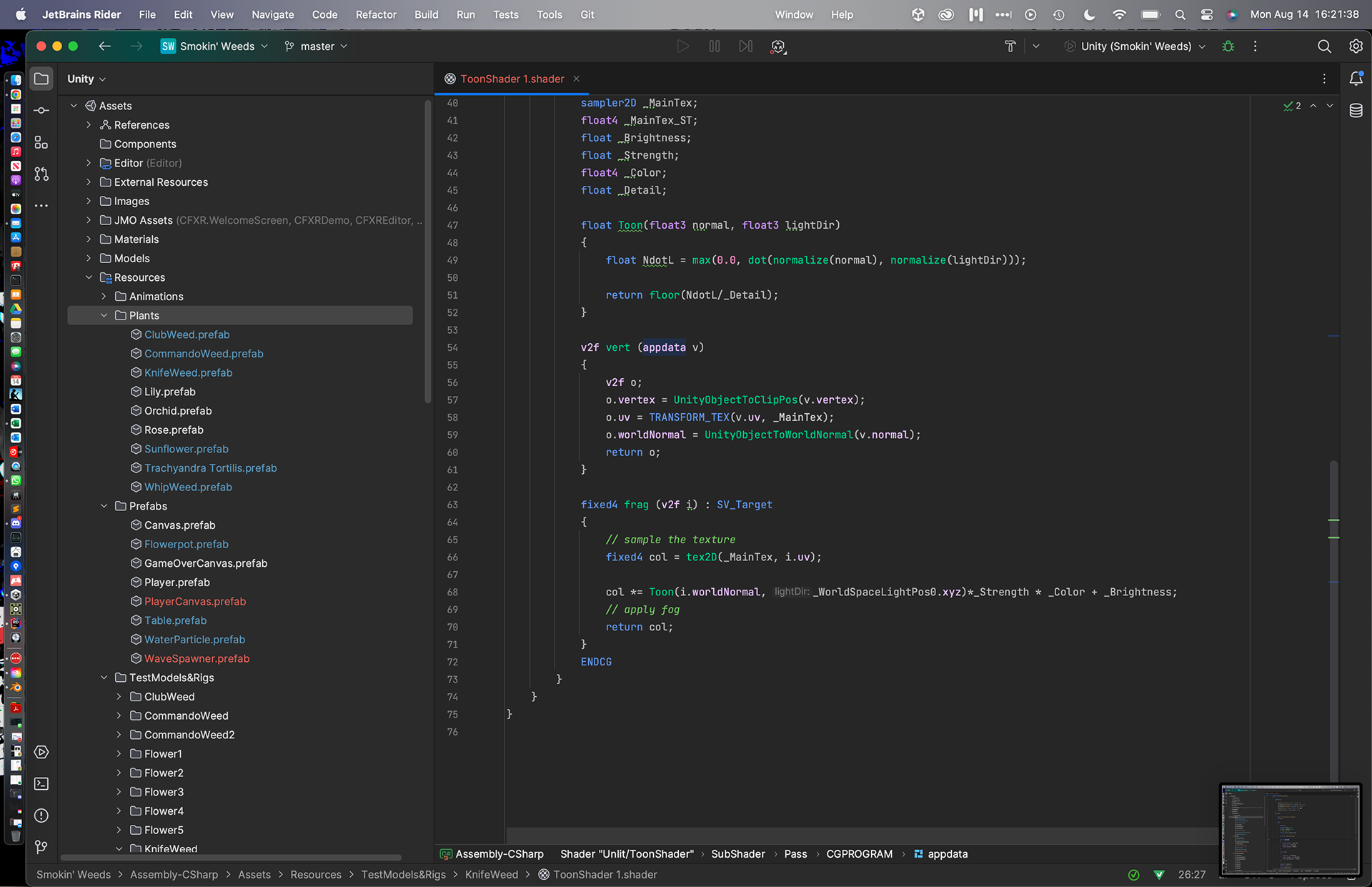This screenshot has width=1372, height=887.
Task: Open the Terminal tool window icon
Action: pyautogui.click(x=41, y=784)
